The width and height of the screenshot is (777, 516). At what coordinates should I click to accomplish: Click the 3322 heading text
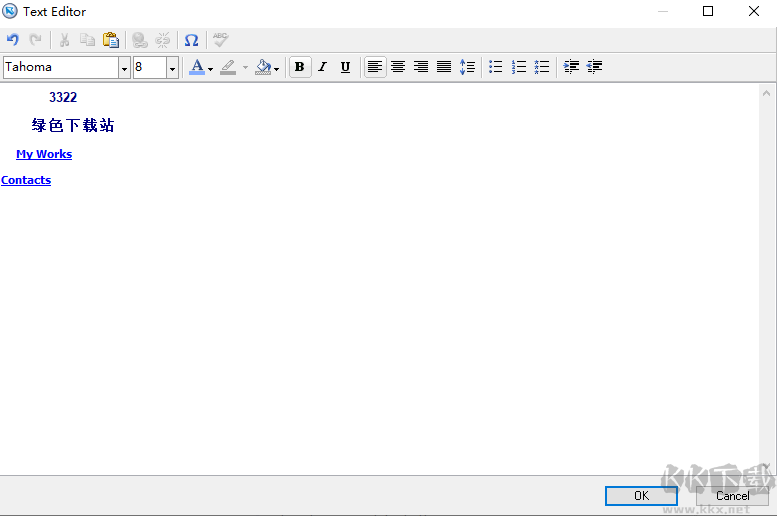(x=63, y=97)
